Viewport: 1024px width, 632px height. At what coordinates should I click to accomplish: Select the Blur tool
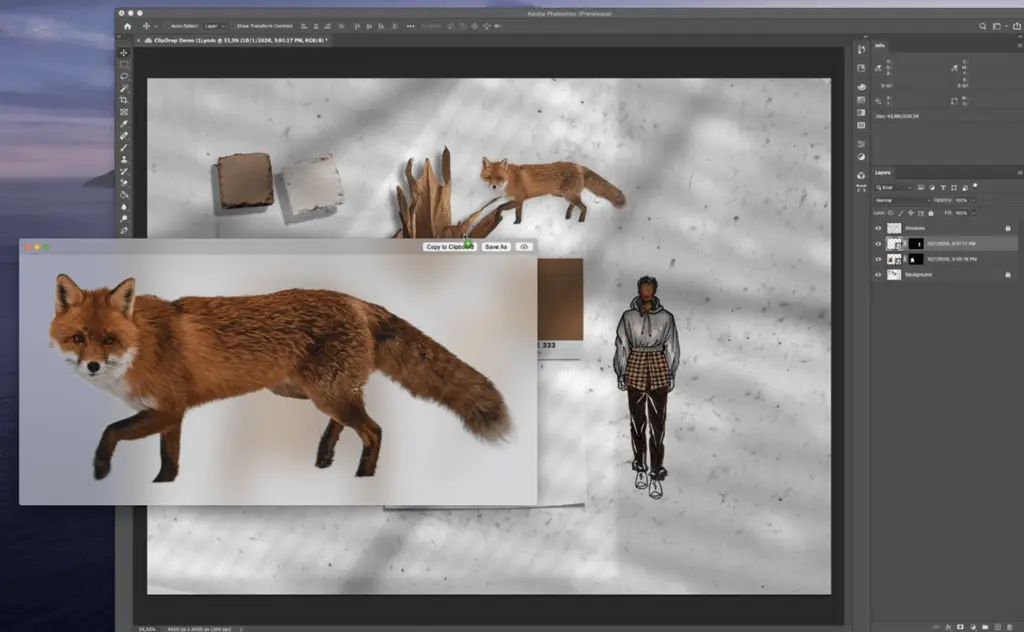124,206
